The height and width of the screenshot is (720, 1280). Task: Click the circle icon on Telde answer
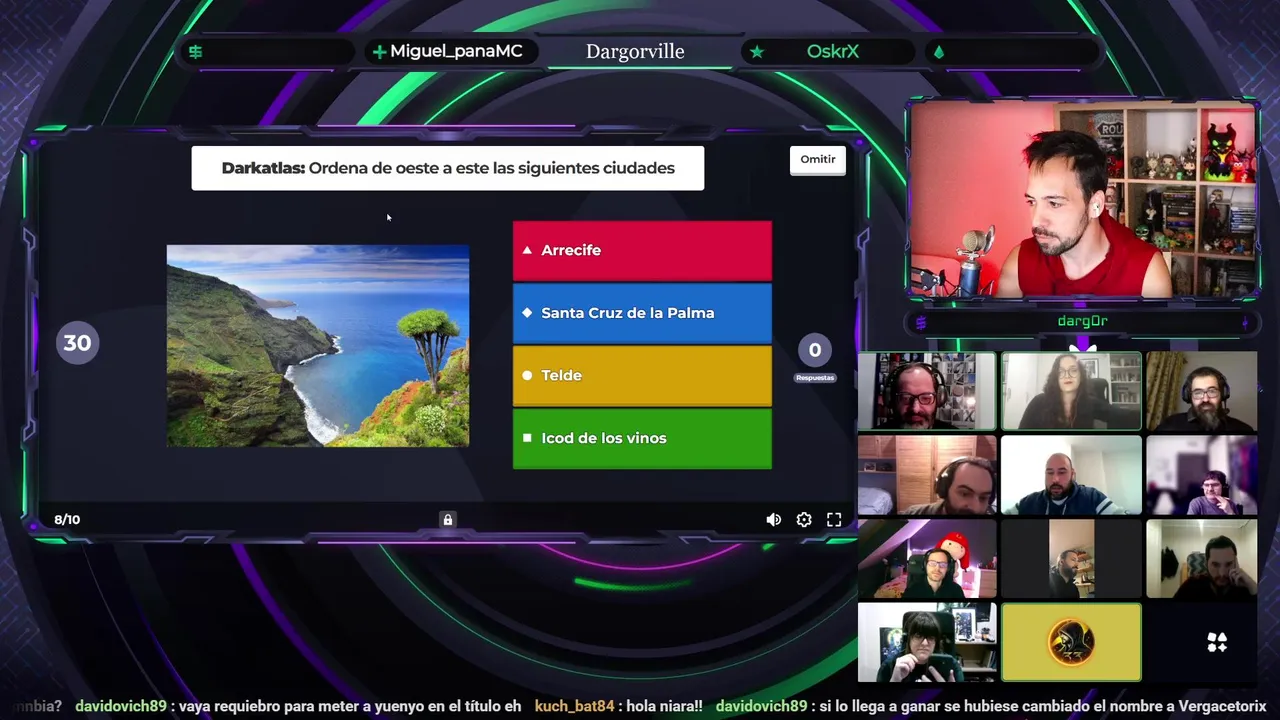coord(527,375)
